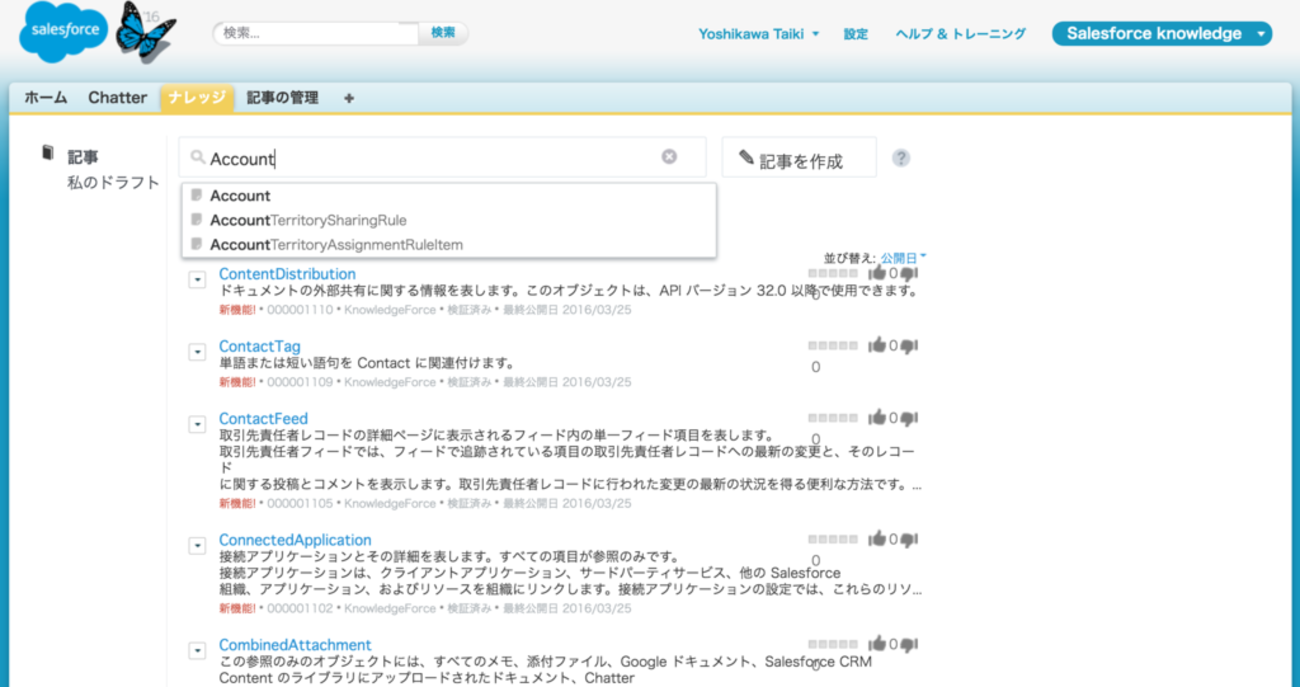
Task: Thumbs down the ContactFeed article
Action: tap(909, 419)
